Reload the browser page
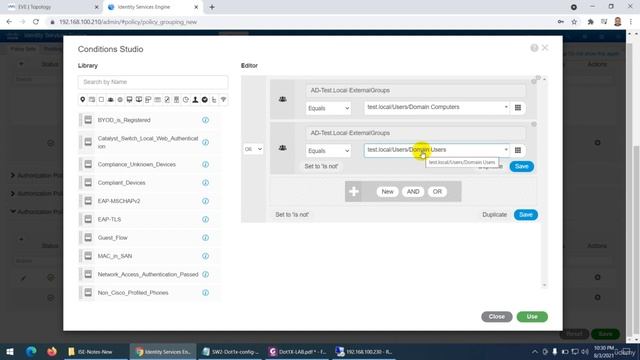The height and width of the screenshot is (360, 640). point(36,22)
